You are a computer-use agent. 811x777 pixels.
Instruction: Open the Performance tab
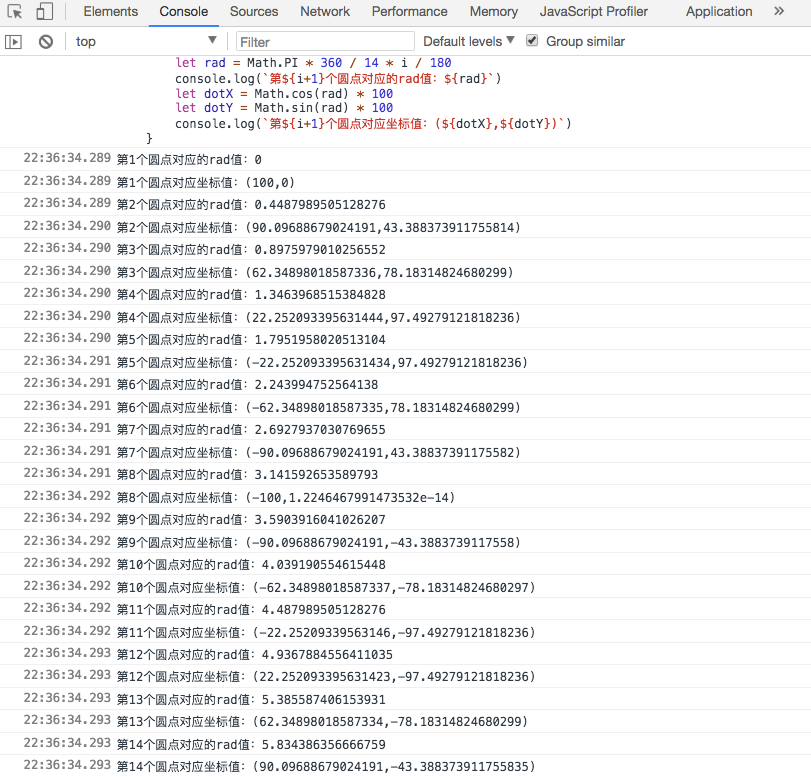click(x=410, y=11)
